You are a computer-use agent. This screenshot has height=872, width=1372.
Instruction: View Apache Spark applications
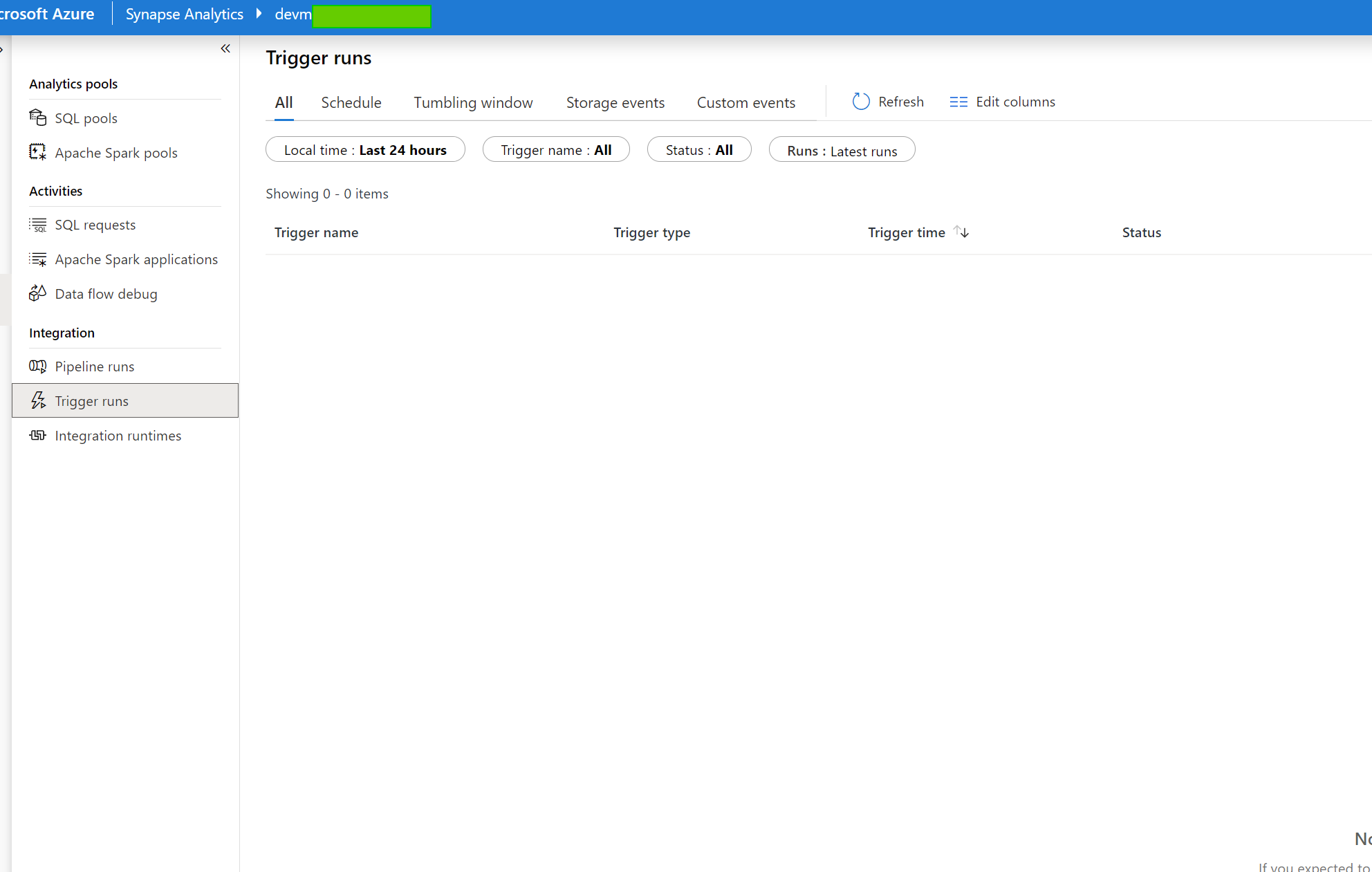pyautogui.click(x=136, y=259)
